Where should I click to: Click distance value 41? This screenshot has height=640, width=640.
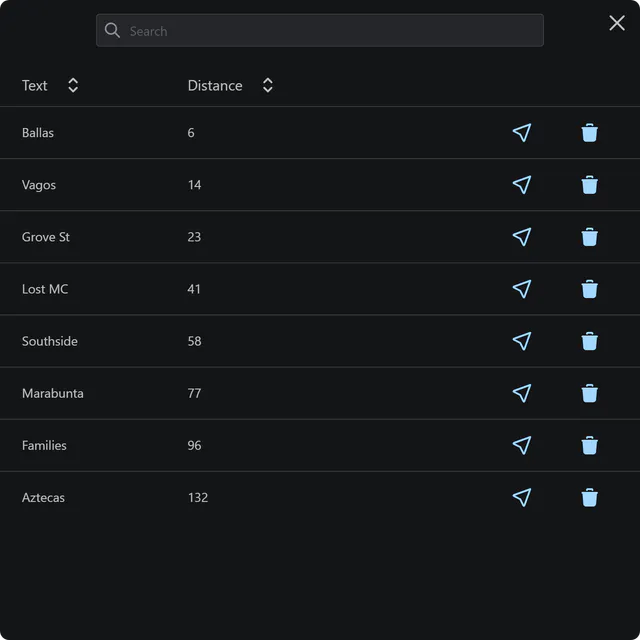point(194,289)
